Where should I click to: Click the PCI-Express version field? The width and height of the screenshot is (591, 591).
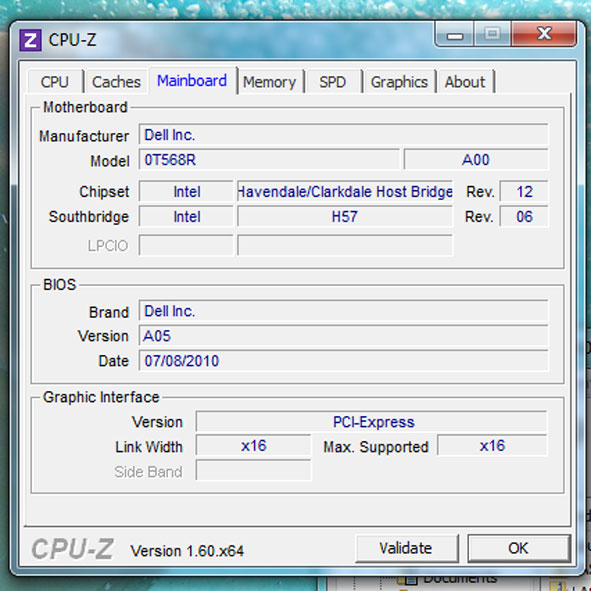371,421
